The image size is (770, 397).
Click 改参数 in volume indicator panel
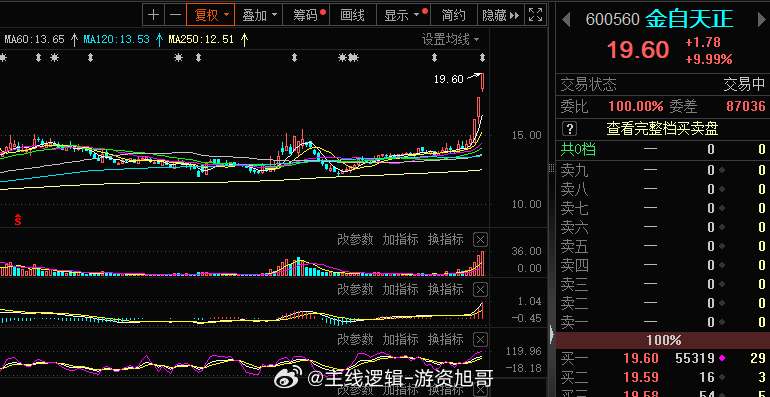coord(355,240)
